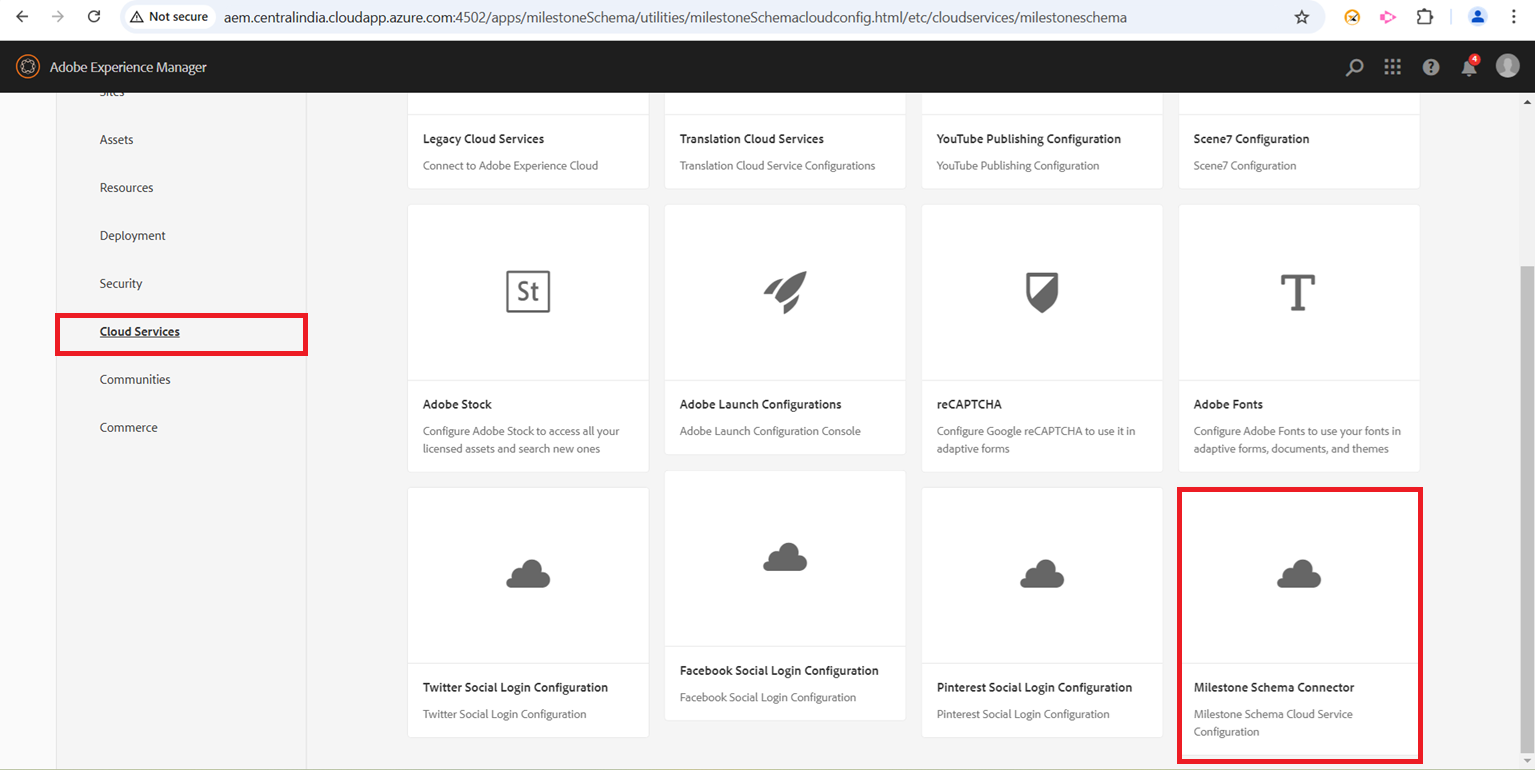Click the Not secure warning indicator
The height and width of the screenshot is (770, 1535).
tap(169, 17)
